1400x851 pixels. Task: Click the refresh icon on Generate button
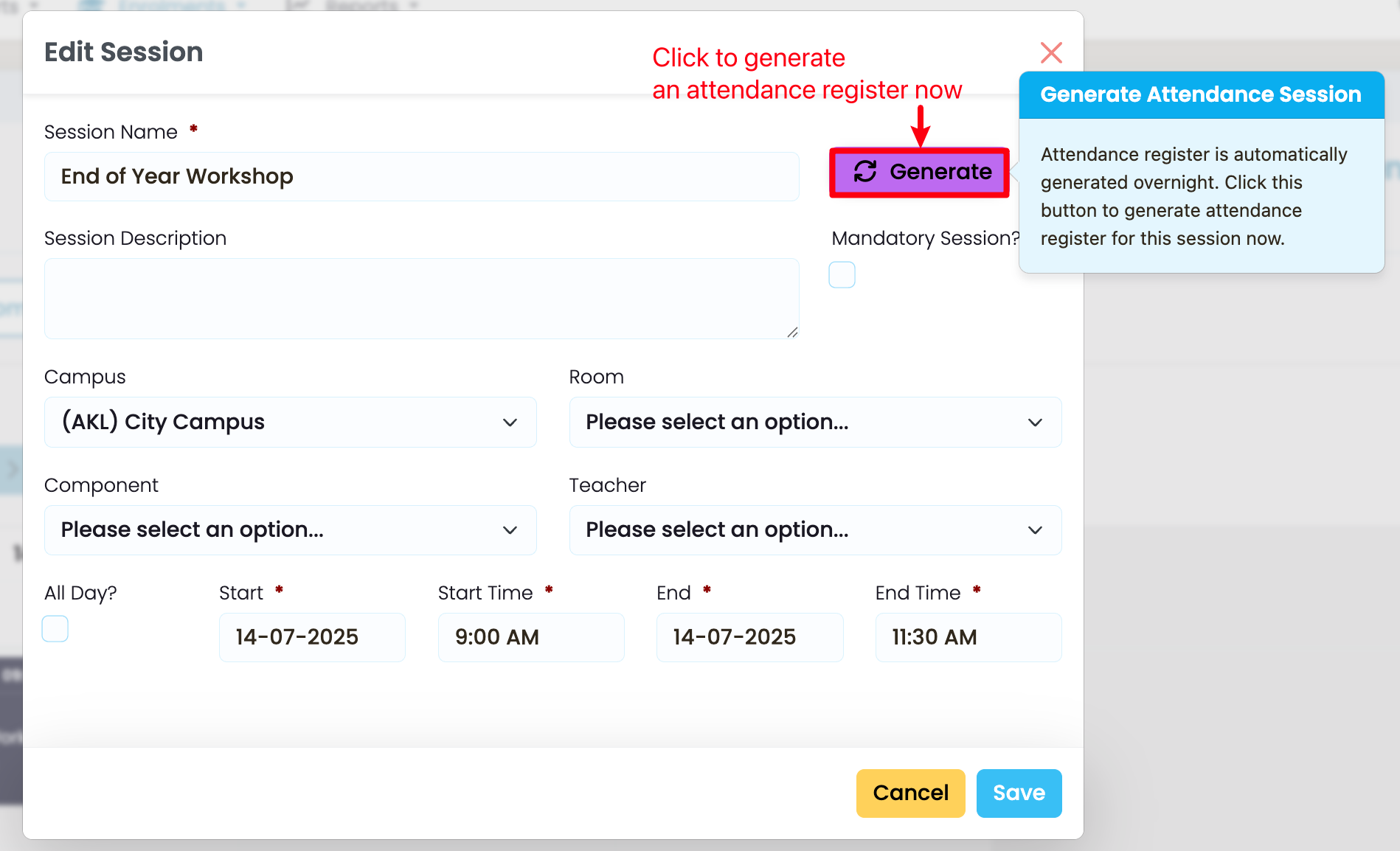[x=864, y=172]
